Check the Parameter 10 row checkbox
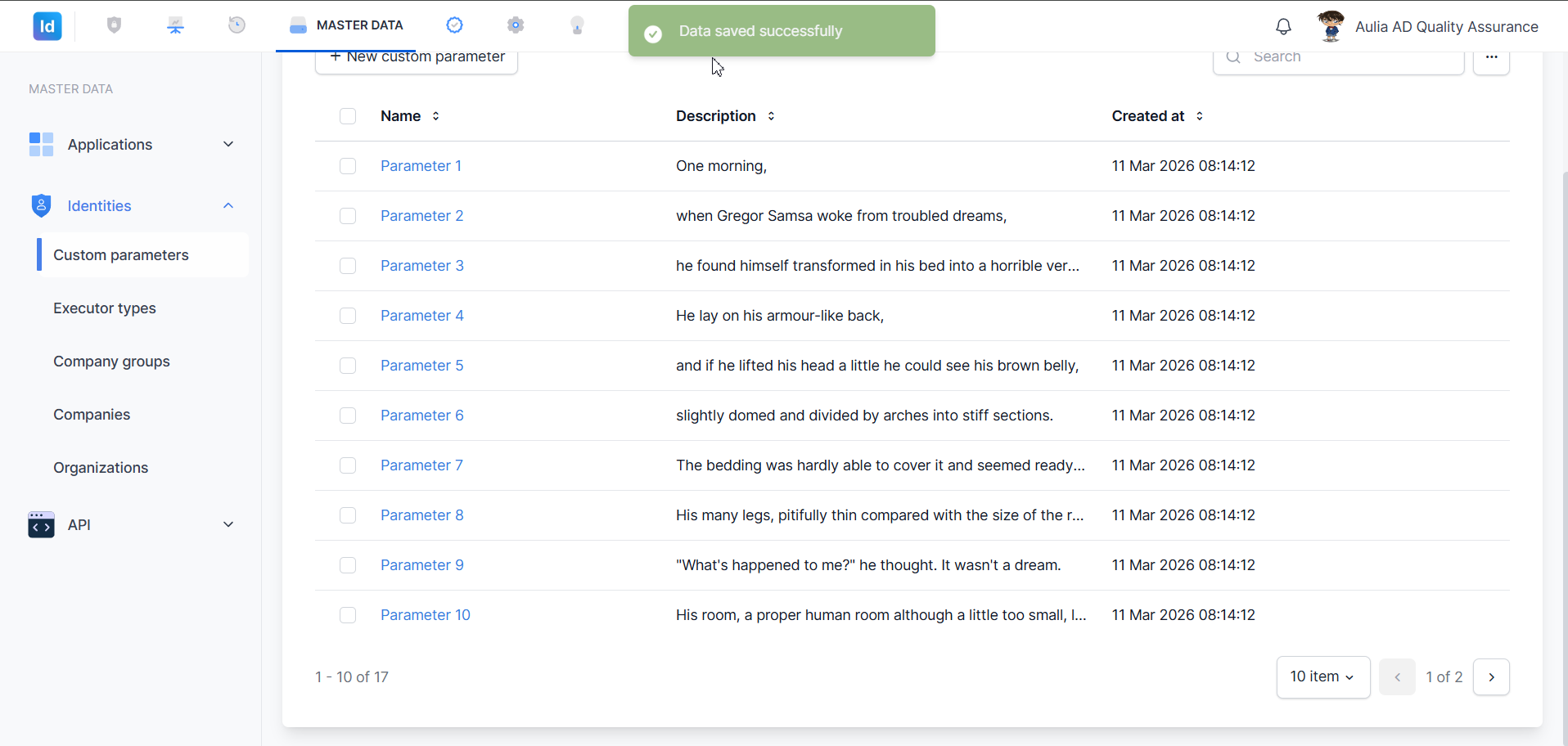This screenshot has width=1568, height=746. [348, 615]
